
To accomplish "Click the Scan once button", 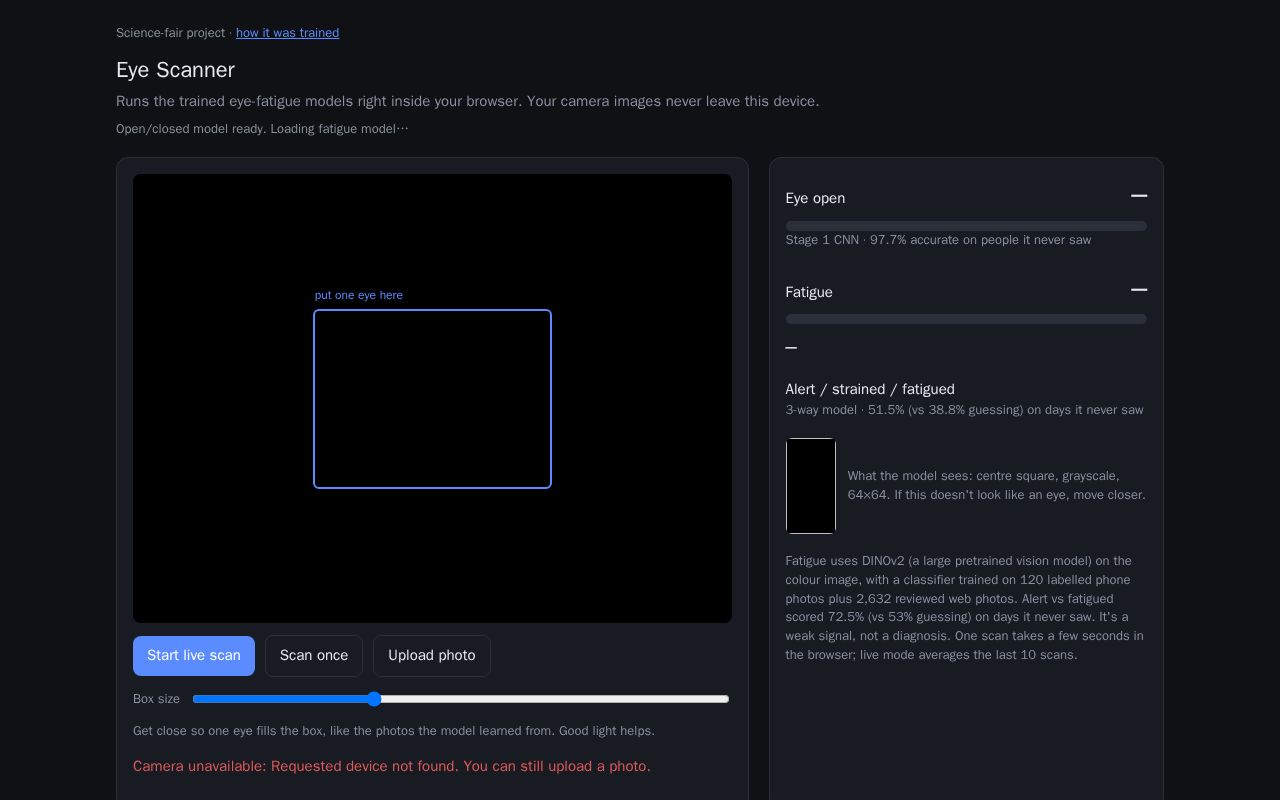I will [x=314, y=656].
